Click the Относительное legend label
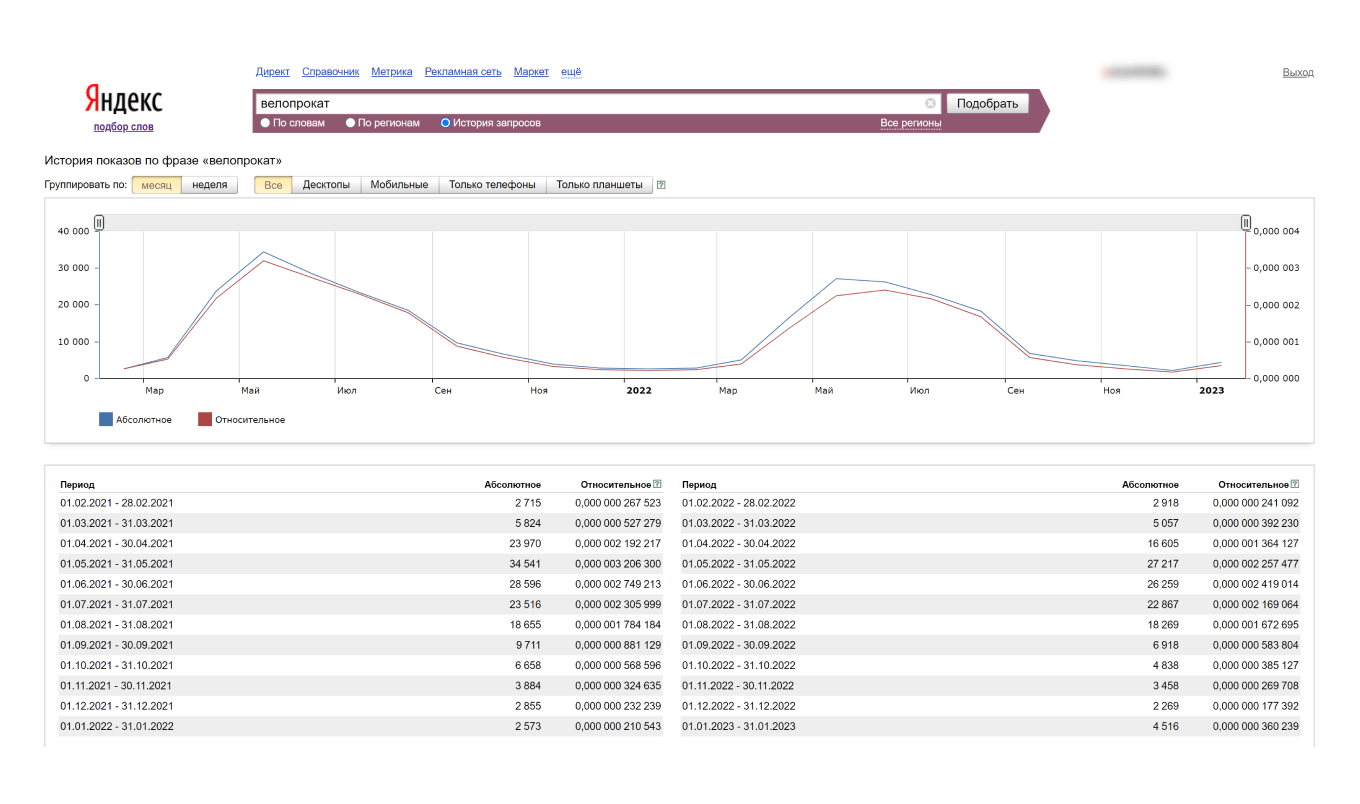The width and height of the screenshot is (1360, 804). [250, 420]
